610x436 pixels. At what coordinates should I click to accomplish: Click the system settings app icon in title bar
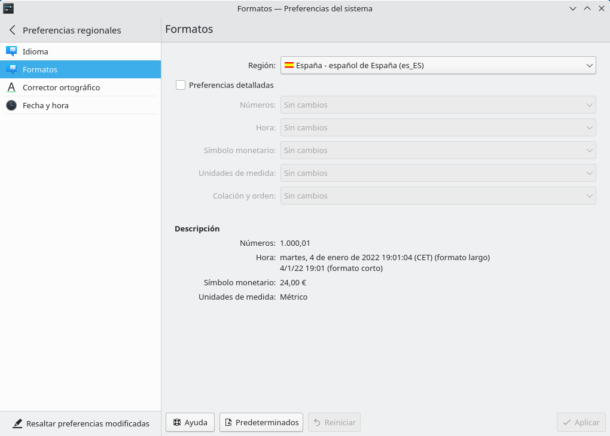pos(8,8)
